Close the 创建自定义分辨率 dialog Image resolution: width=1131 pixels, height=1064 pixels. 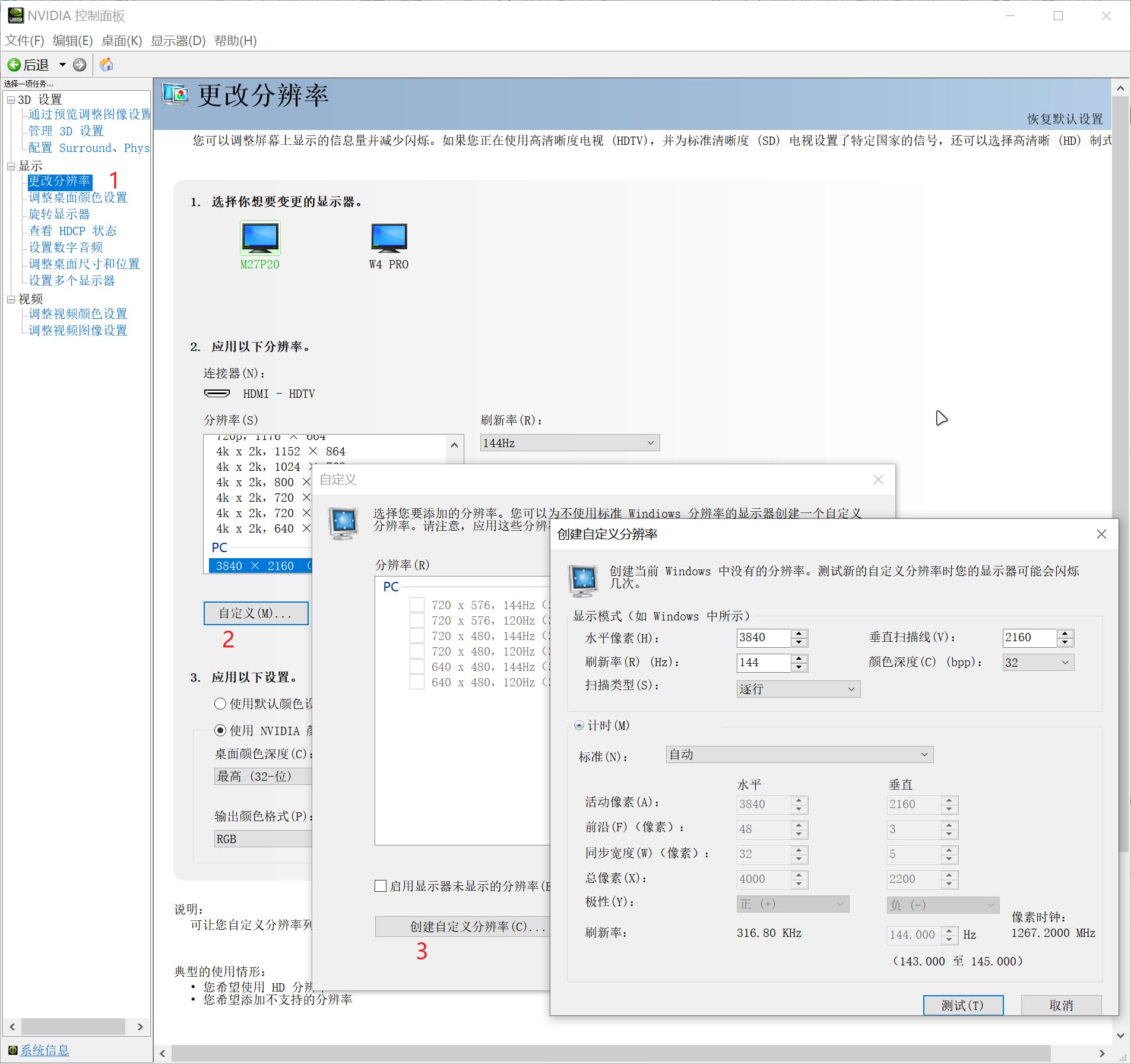point(1101,534)
